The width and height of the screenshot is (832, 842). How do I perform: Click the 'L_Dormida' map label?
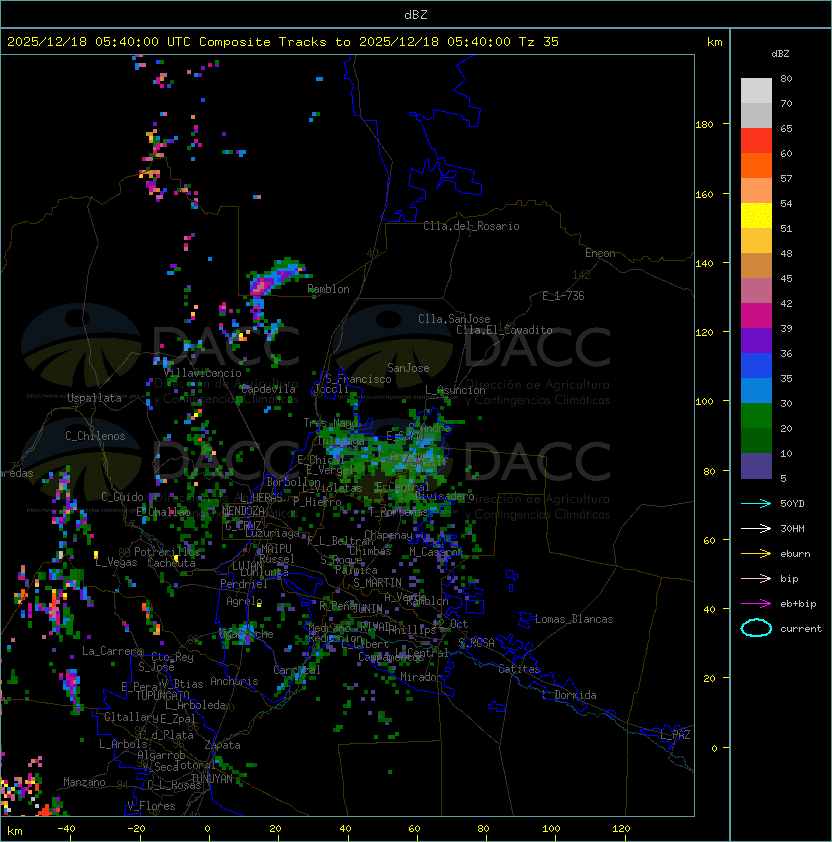[x=569, y=695]
